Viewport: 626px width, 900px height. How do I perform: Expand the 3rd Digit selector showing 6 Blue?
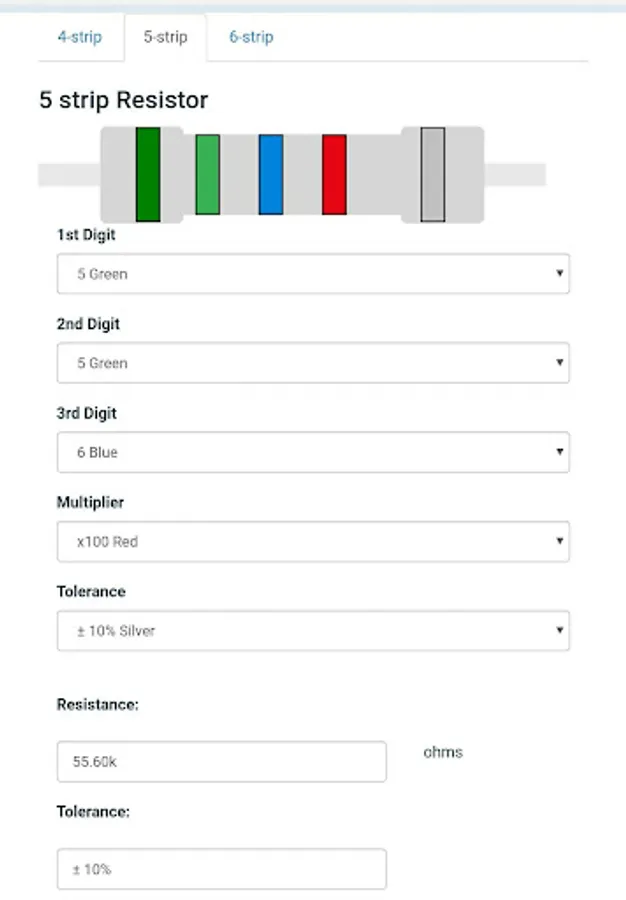313,451
